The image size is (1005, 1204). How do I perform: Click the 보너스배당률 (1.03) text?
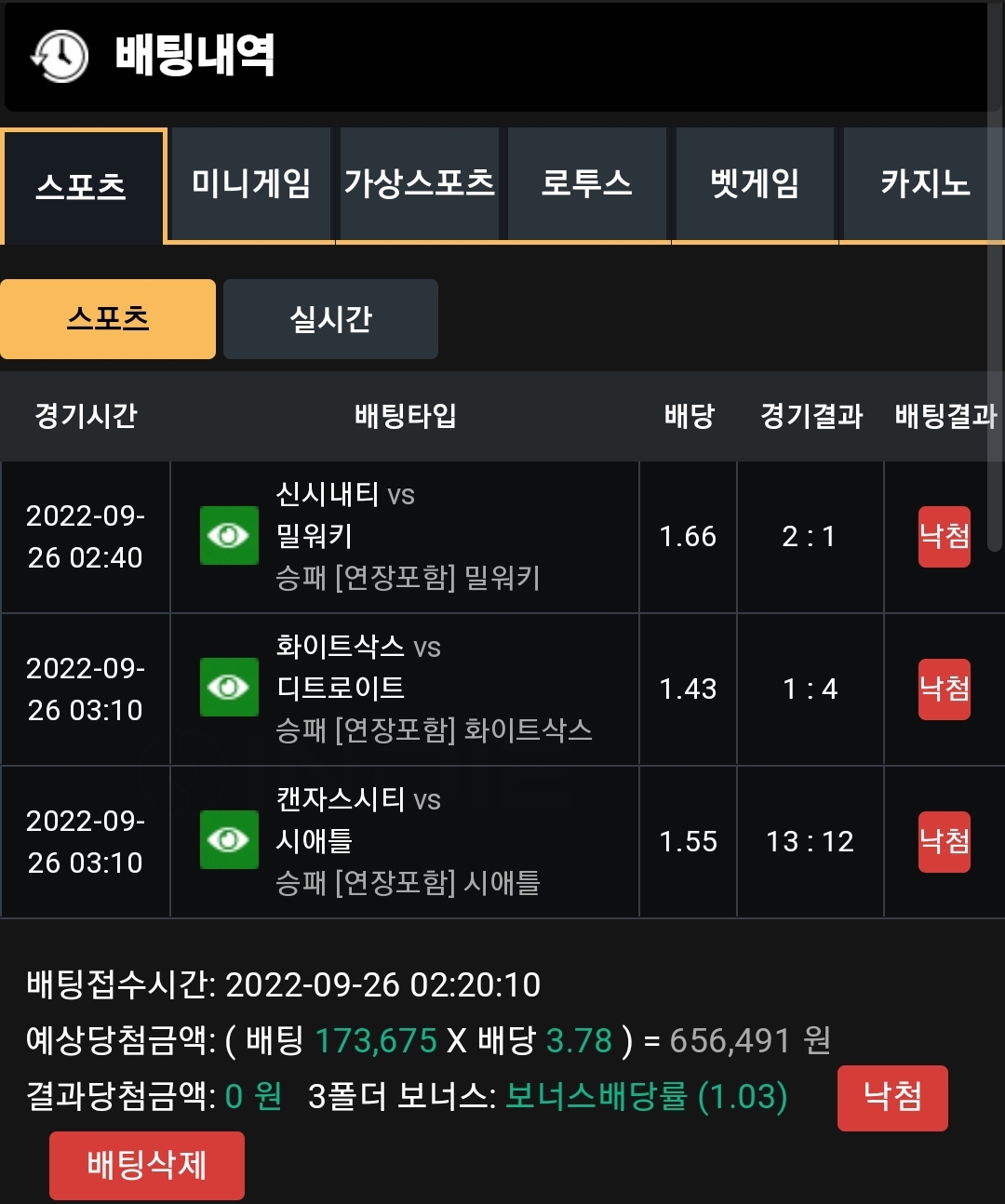pyautogui.click(x=647, y=1096)
